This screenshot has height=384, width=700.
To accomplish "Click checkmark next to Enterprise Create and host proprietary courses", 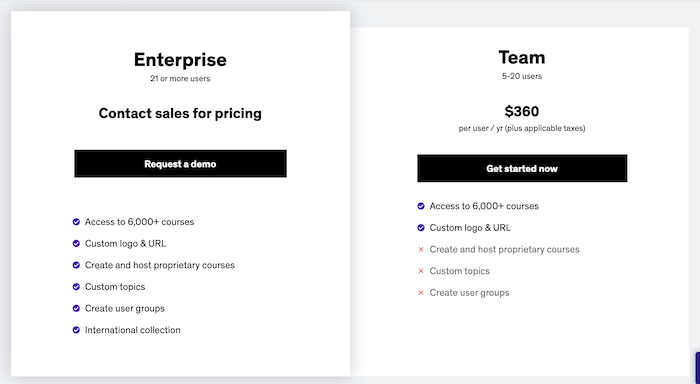I will tap(76, 265).
